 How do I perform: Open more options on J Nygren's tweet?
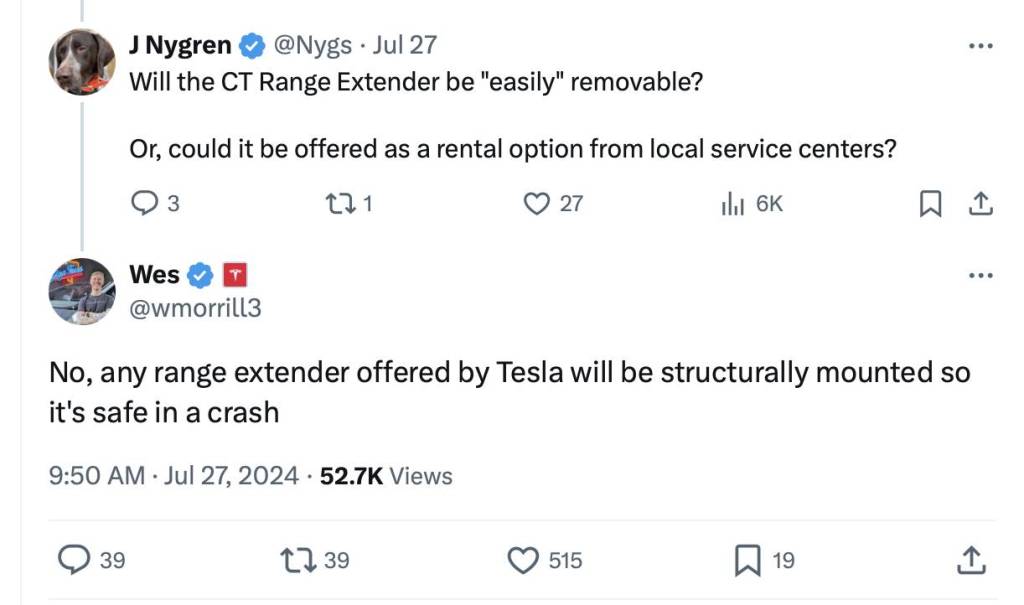point(981,46)
